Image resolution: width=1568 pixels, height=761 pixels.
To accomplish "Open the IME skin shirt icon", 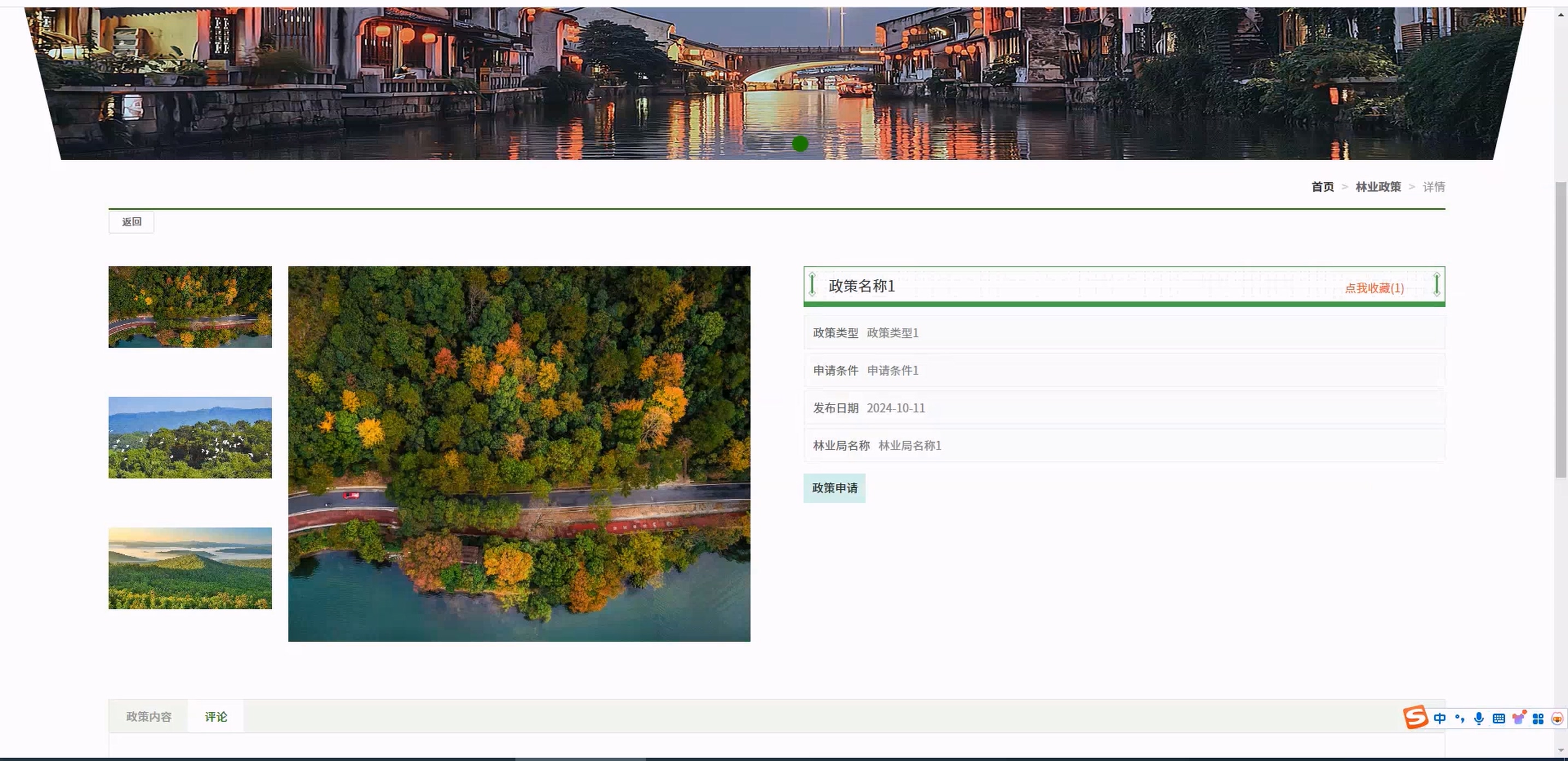I will click(1519, 718).
